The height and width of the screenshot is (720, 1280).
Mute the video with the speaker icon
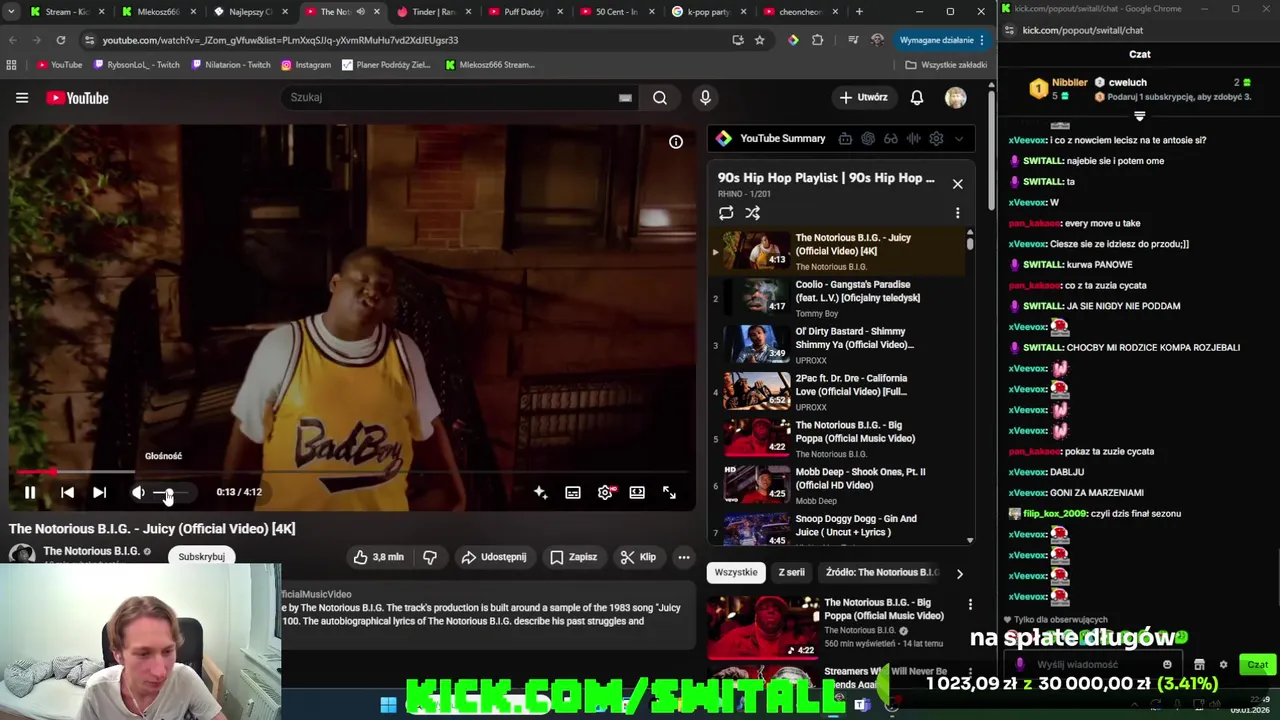(138, 492)
